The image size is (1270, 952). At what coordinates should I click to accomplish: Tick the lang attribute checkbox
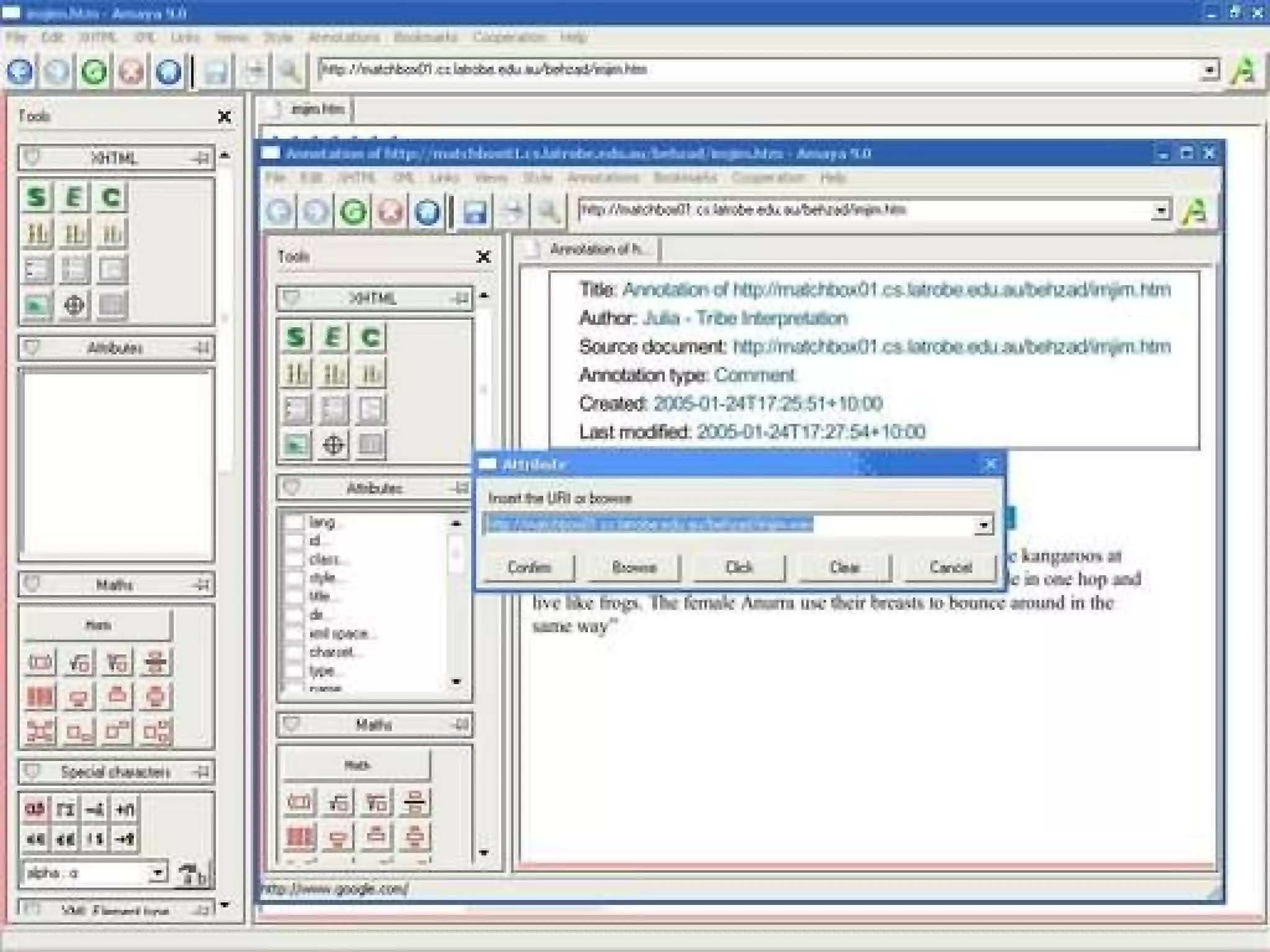click(294, 522)
